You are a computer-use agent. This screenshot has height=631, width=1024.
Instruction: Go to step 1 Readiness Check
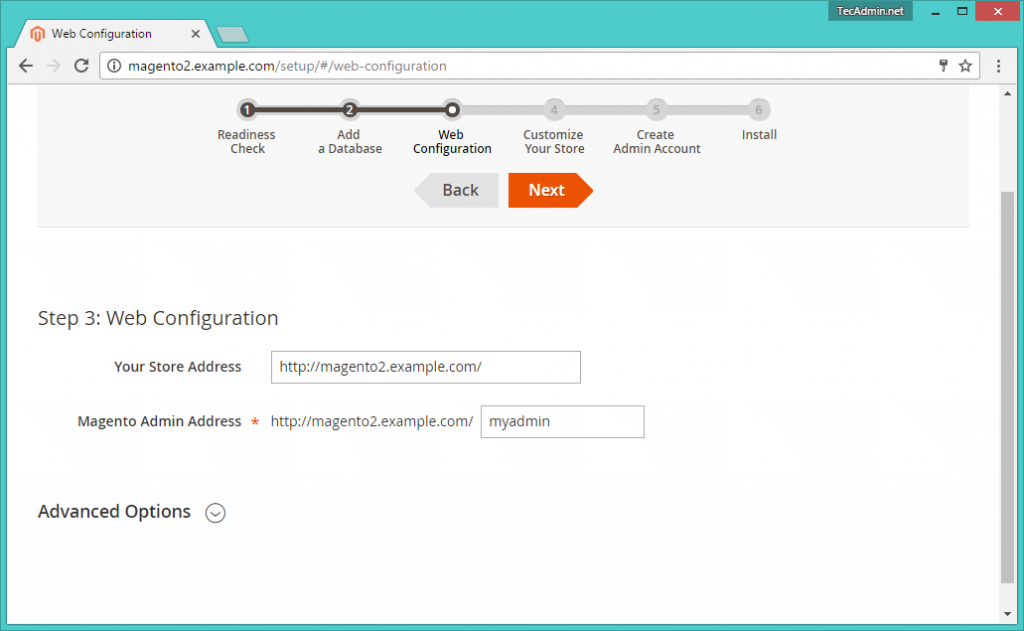(x=247, y=110)
